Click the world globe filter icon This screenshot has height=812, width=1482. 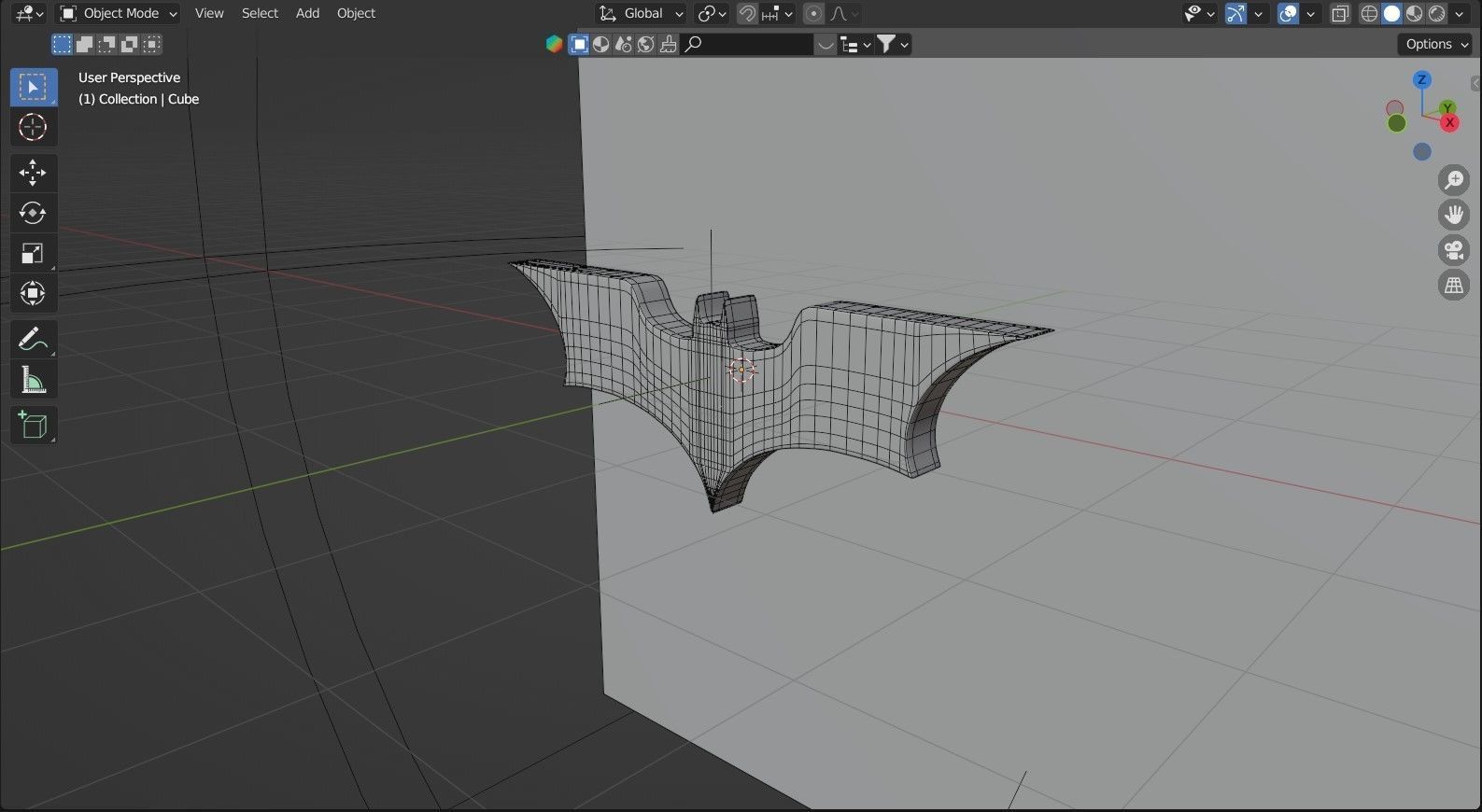[x=645, y=44]
